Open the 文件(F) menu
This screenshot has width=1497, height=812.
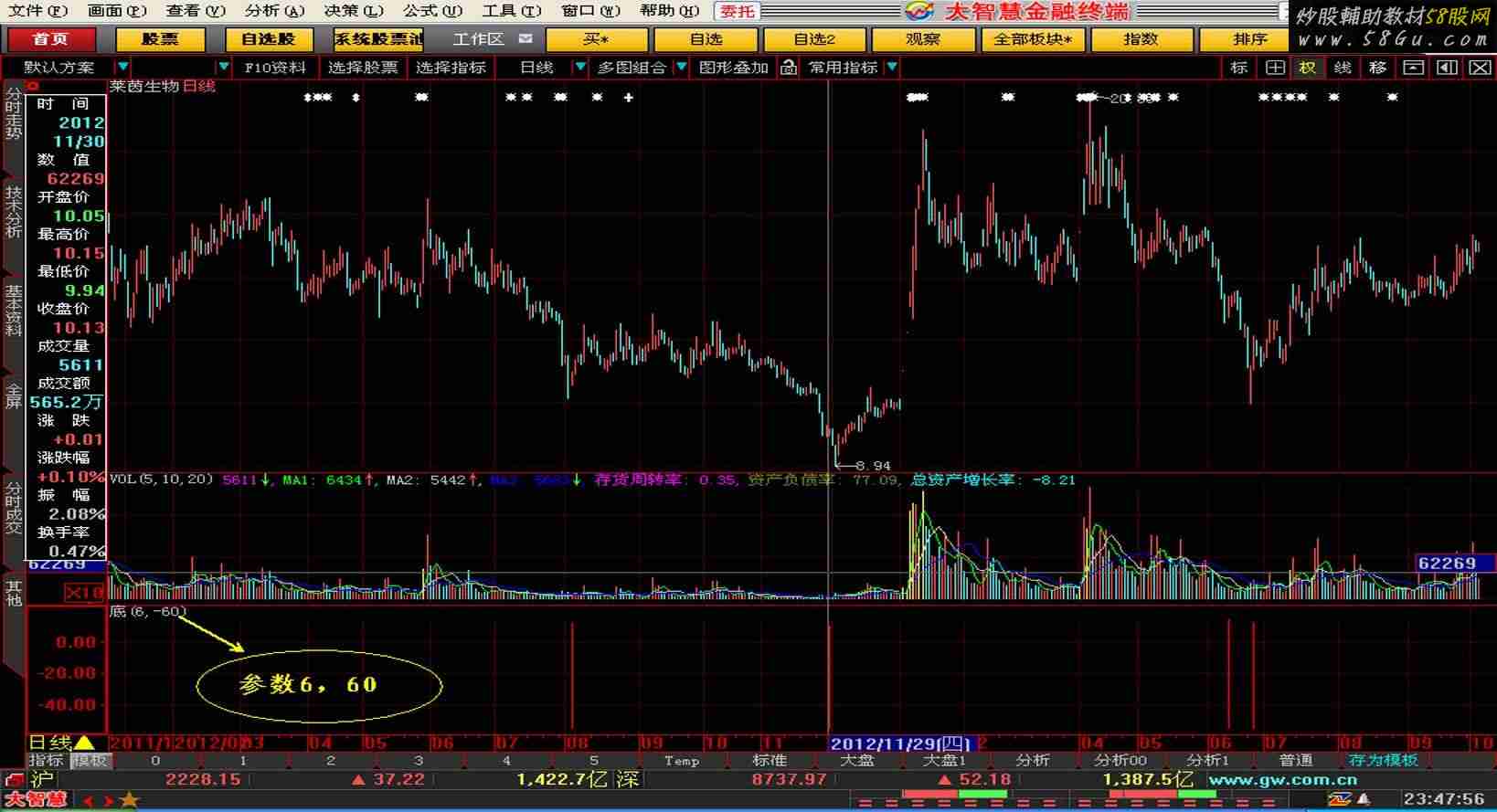pos(38,11)
